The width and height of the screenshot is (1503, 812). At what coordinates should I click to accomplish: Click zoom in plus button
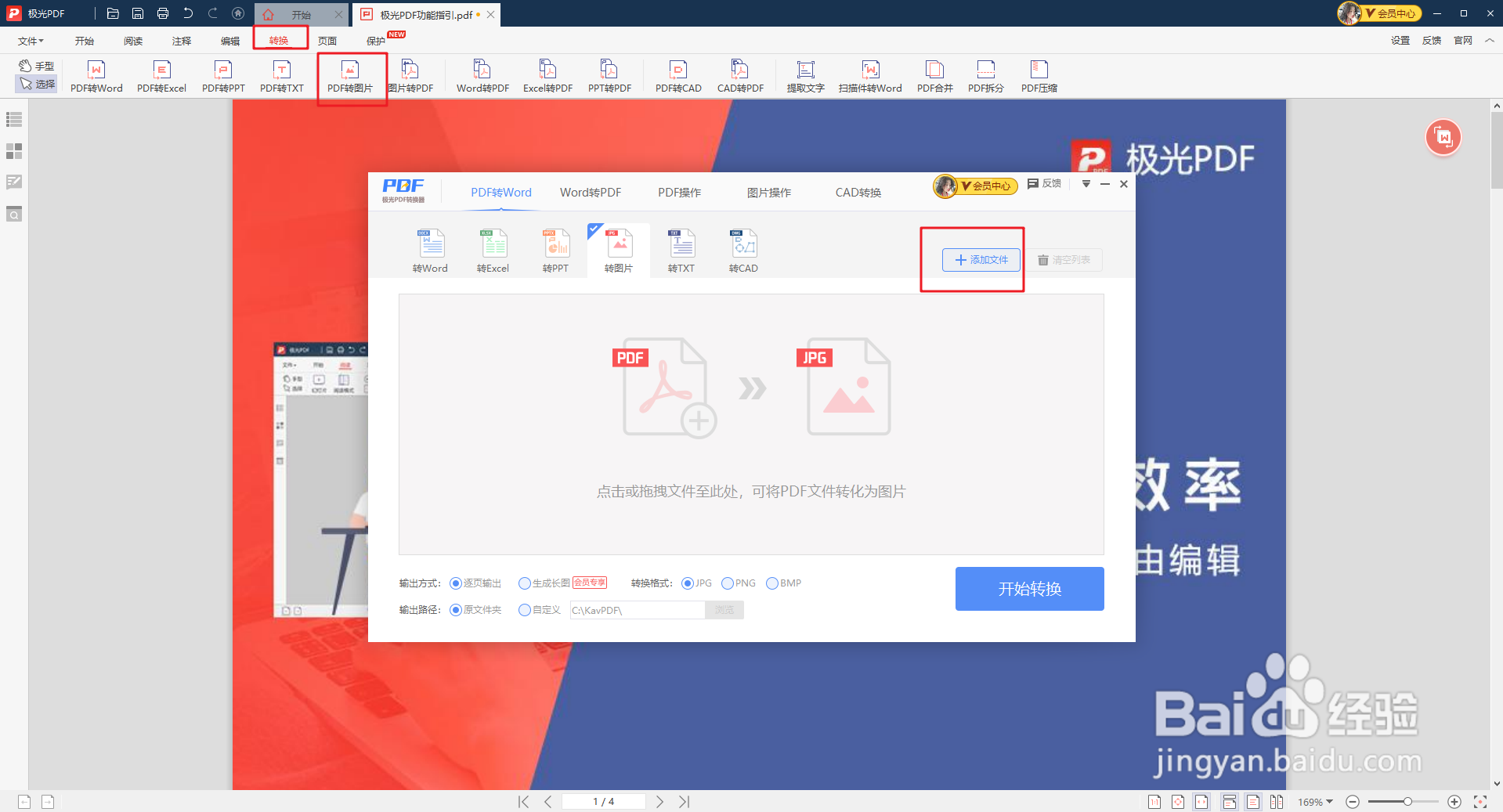[x=1454, y=802]
